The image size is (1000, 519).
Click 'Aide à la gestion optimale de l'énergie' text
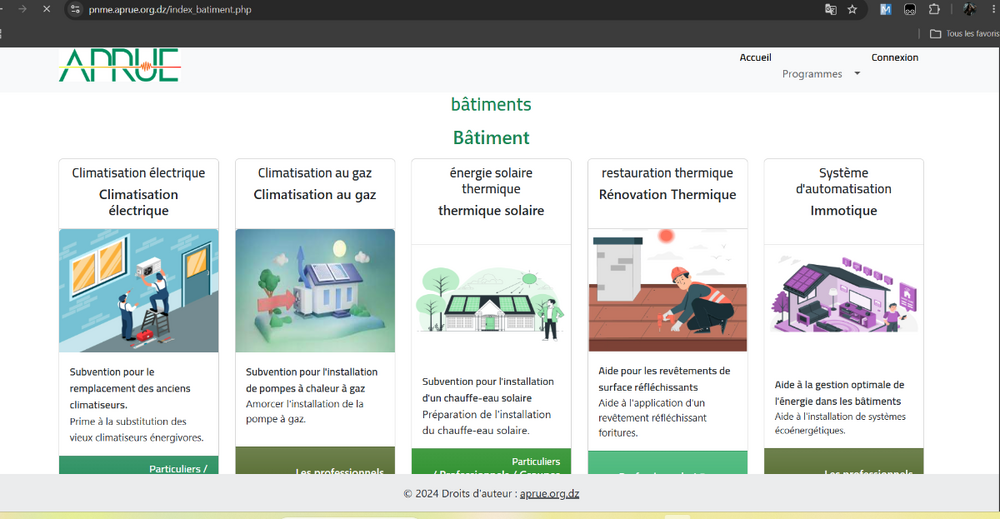839,393
